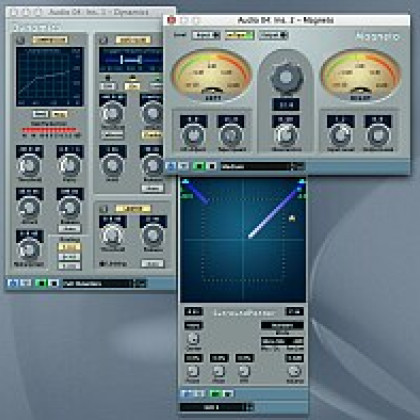The width and height of the screenshot is (420, 420).
Task: Click the left front speaker icon in panner
Action: coord(185,182)
